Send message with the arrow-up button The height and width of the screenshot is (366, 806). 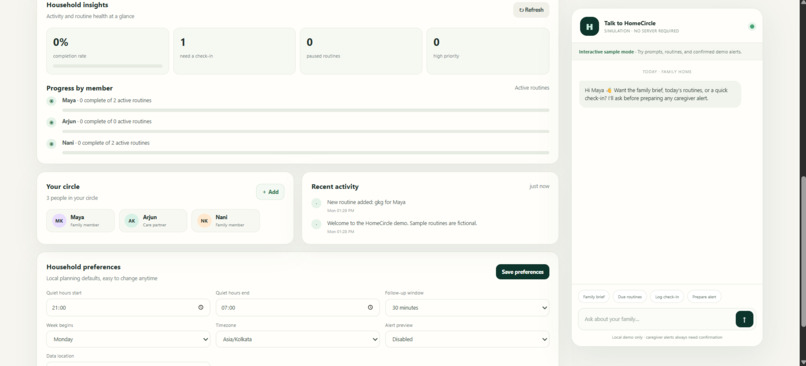click(x=744, y=319)
